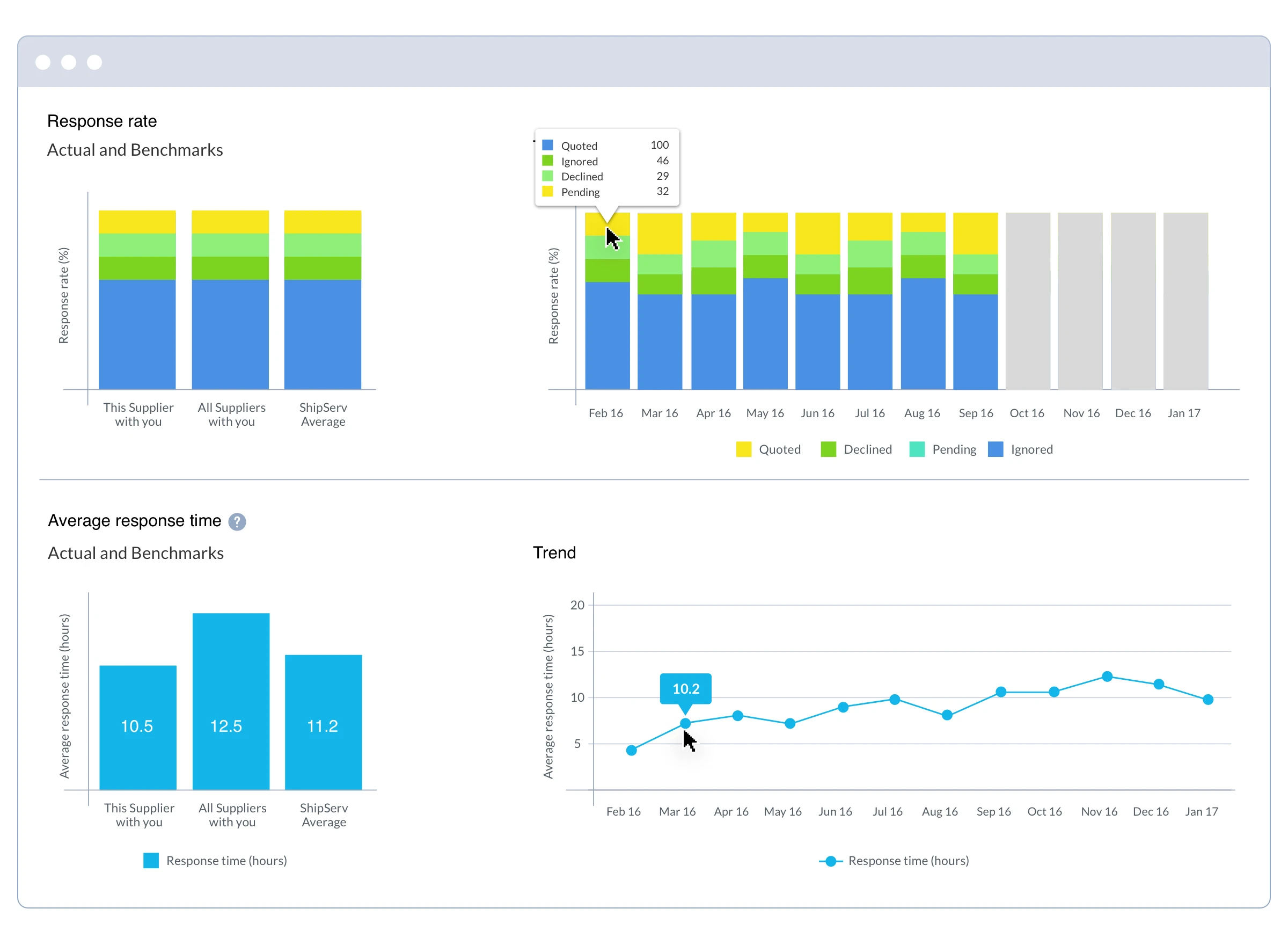1288x945 pixels.
Task: Click the yellow Quoted legend swatch
Action: (743, 449)
